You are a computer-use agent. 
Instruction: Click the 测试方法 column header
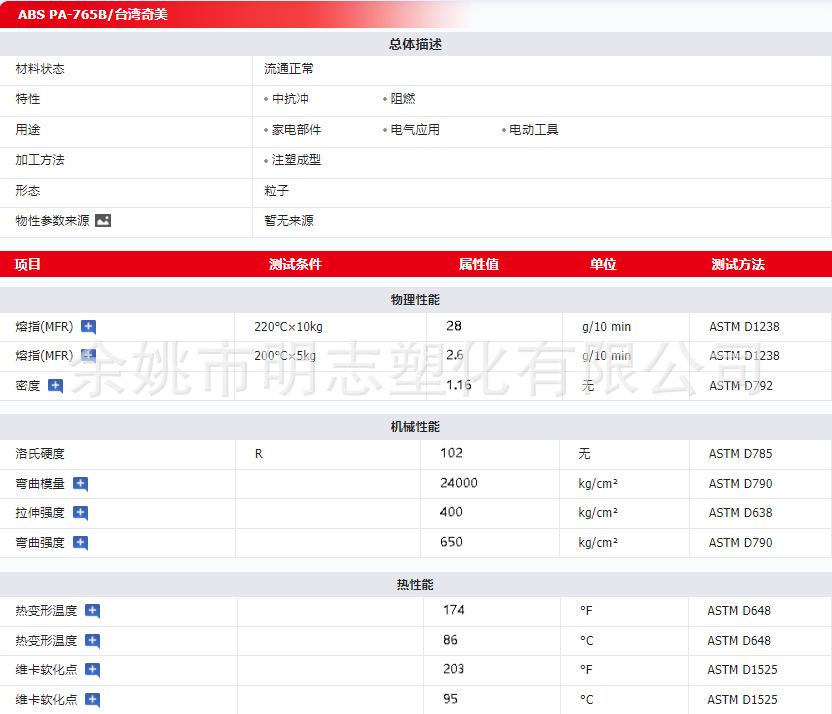coord(737,265)
